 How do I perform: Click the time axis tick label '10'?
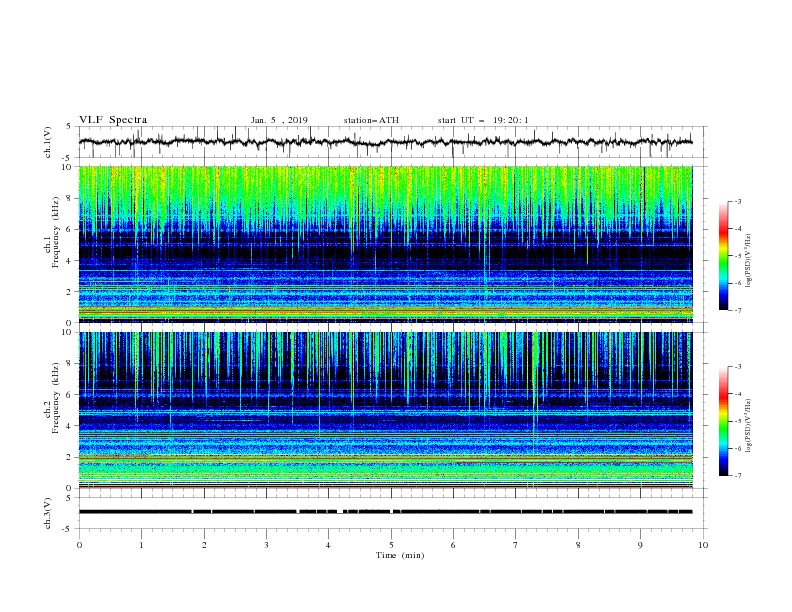703,545
